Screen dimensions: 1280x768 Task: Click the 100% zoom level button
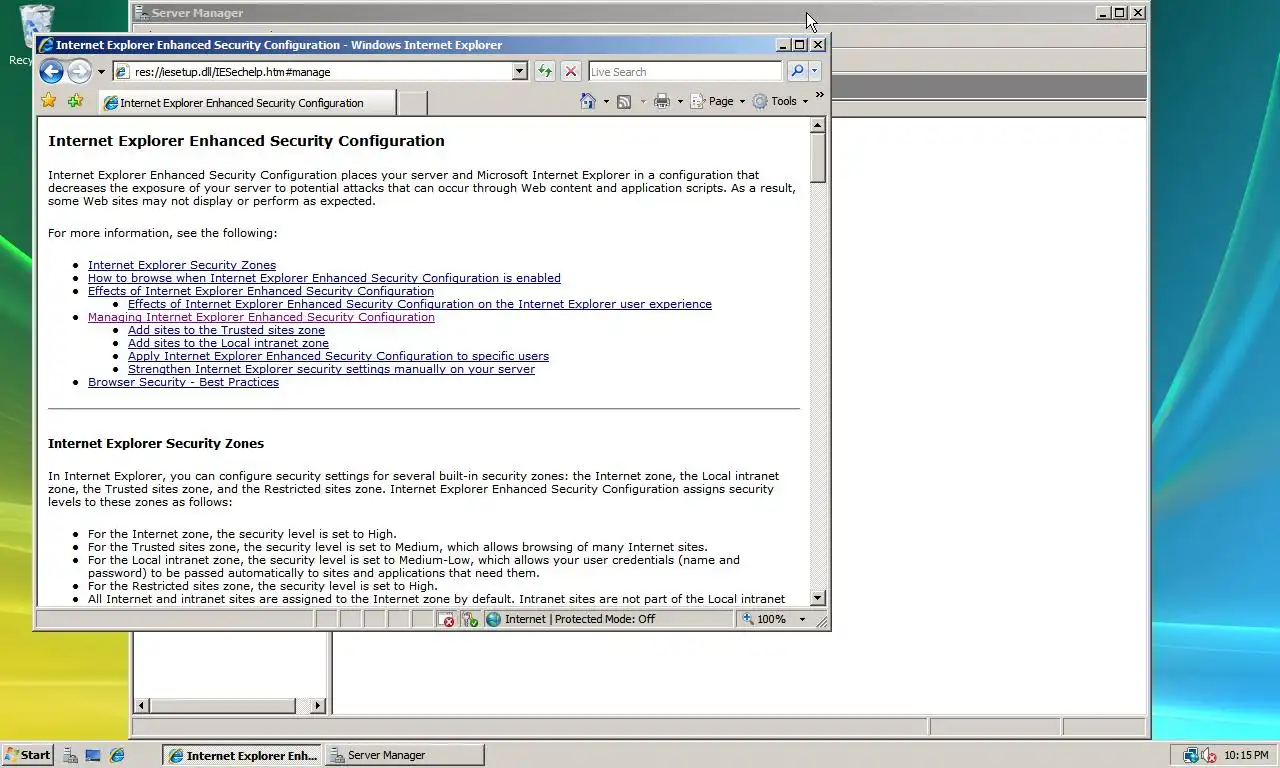pyautogui.click(x=765, y=619)
